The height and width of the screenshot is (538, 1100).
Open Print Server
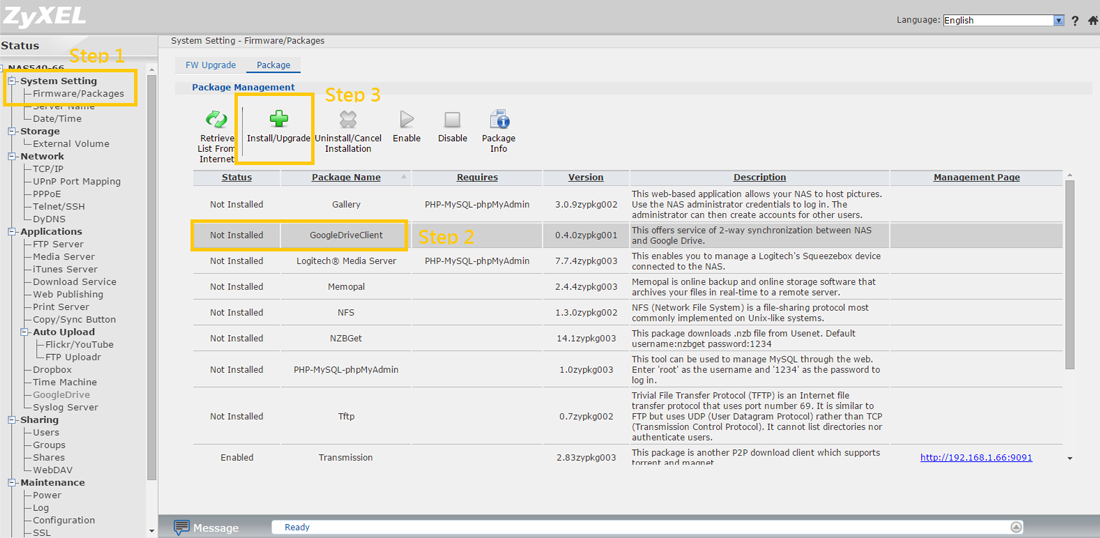pyautogui.click(x=61, y=307)
